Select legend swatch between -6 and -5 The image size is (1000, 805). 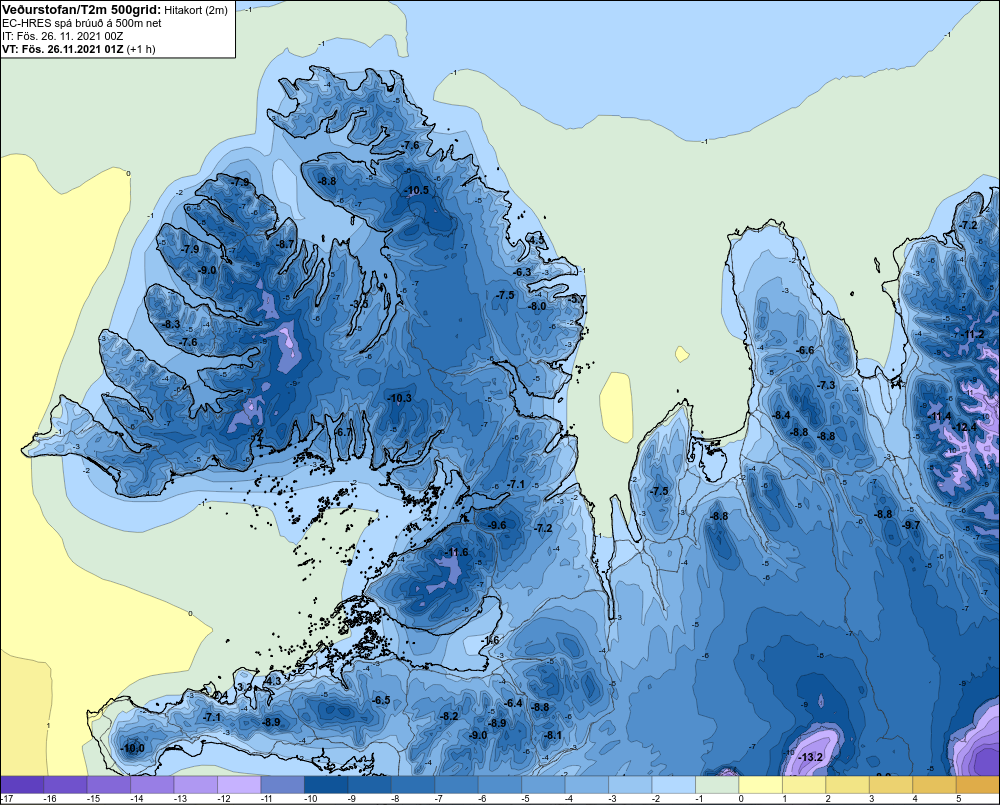pyautogui.click(x=499, y=785)
